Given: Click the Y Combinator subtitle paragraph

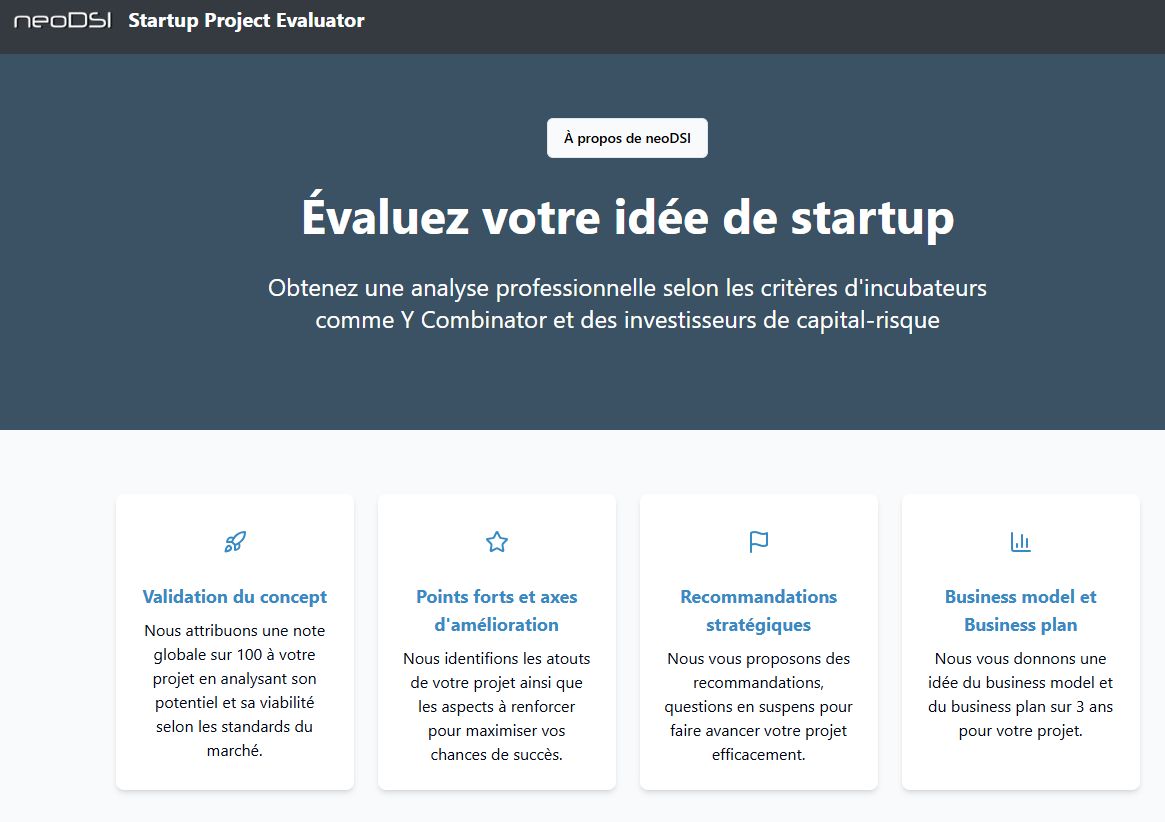Looking at the screenshot, I should pos(627,305).
